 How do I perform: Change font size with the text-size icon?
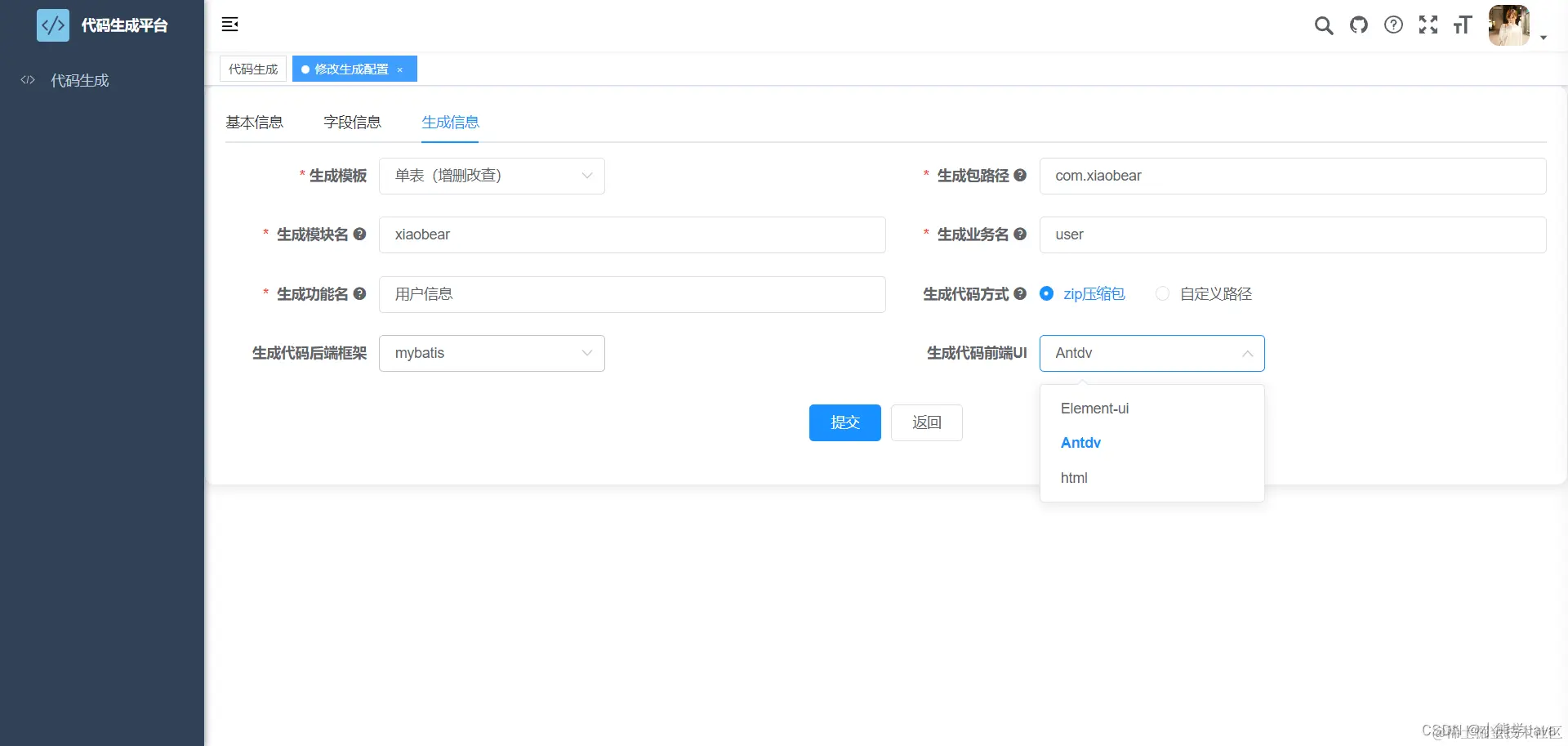[x=1463, y=25]
